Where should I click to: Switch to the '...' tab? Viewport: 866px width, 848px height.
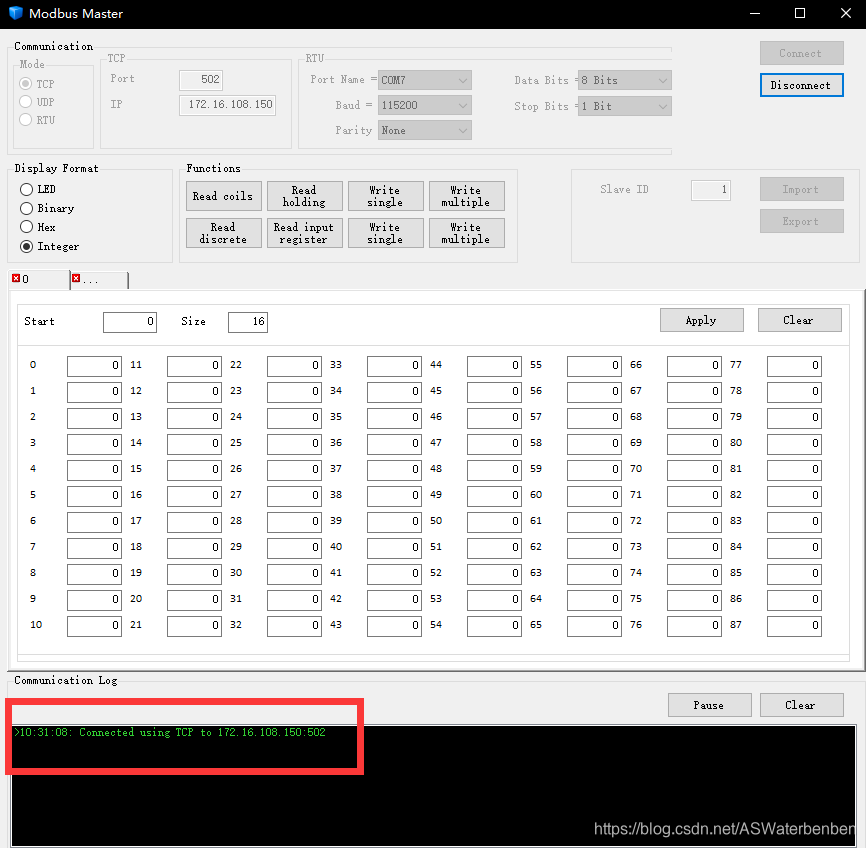click(x=99, y=280)
